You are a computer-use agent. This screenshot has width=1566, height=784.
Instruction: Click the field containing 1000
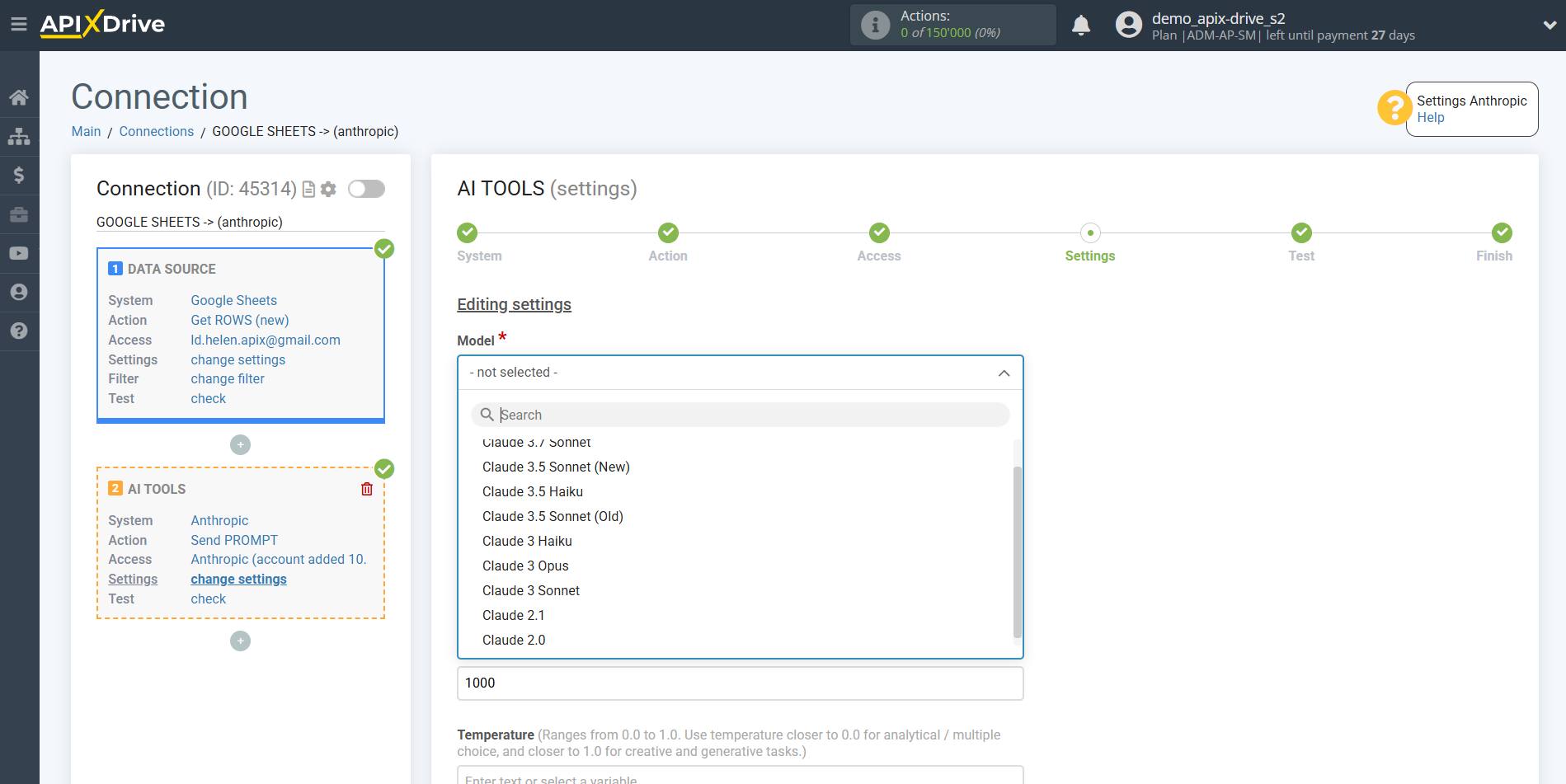click(x=740, y=683)
